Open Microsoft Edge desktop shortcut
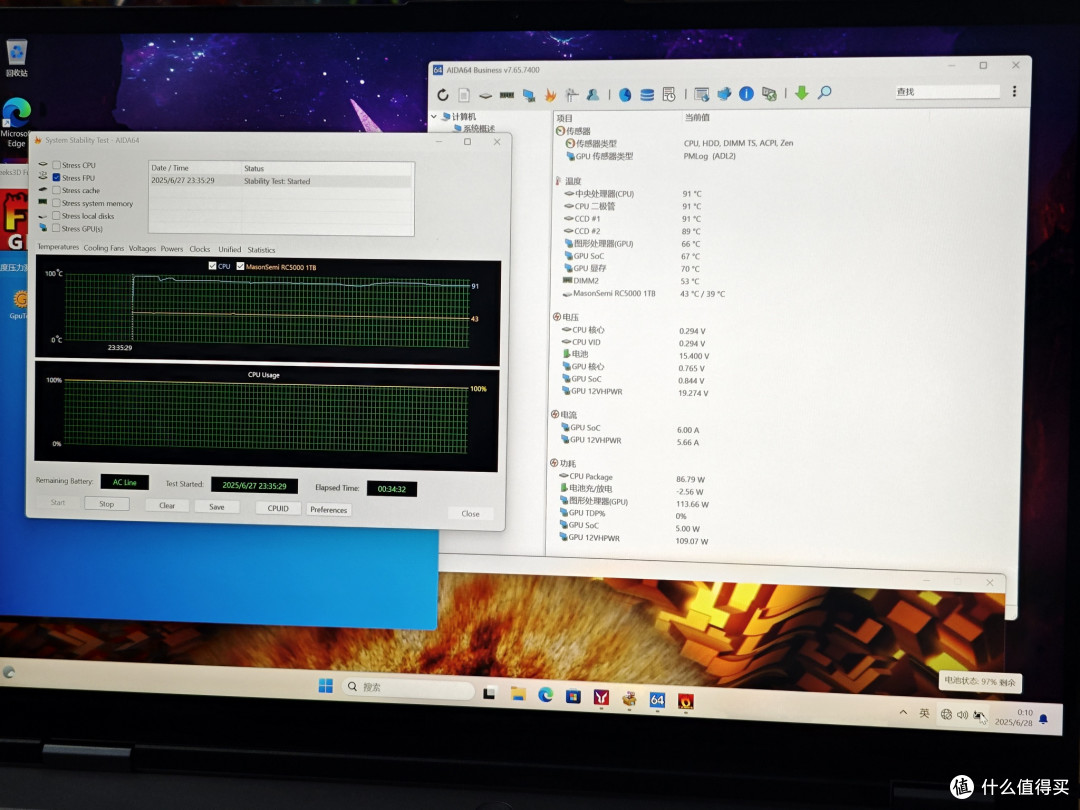This screenshot has width=1080, height=810. [16, 123]
